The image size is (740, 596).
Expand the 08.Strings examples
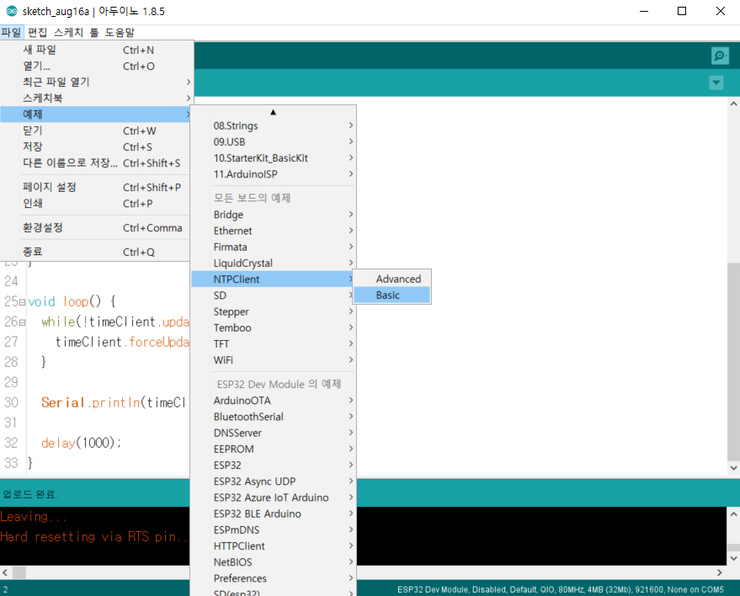273,126
